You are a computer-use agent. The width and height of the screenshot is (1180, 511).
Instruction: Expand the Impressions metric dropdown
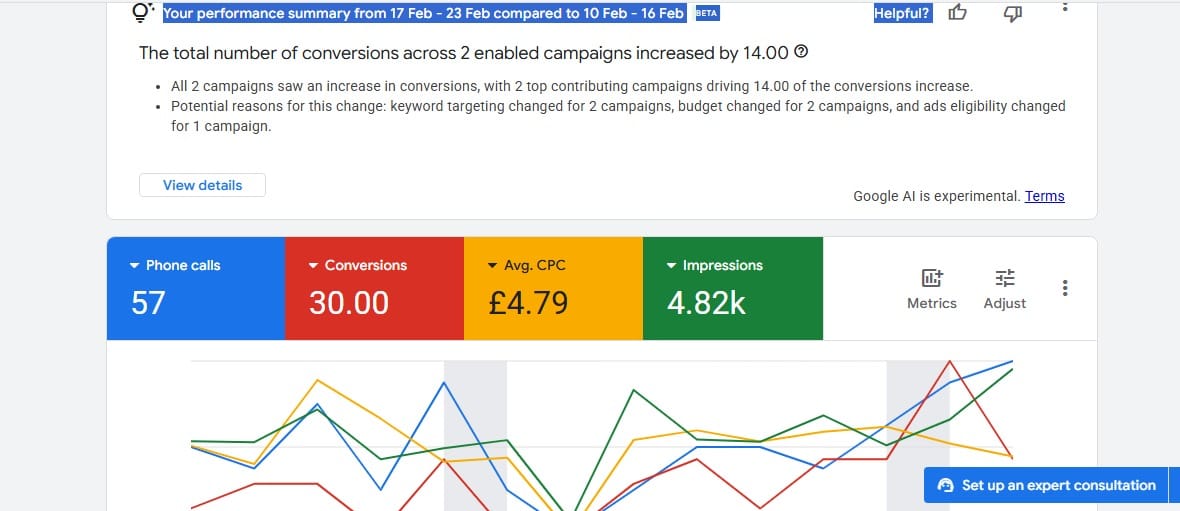pyautogui.click(x=714, y=266)
